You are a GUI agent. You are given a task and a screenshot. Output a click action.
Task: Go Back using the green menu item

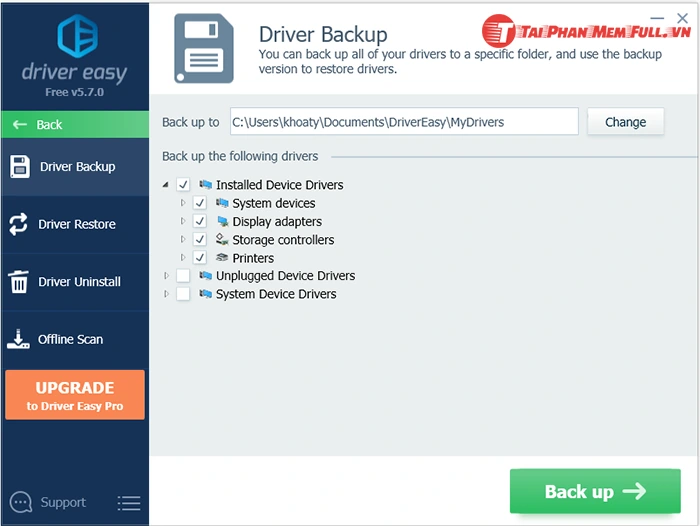(x=75, y=125)
